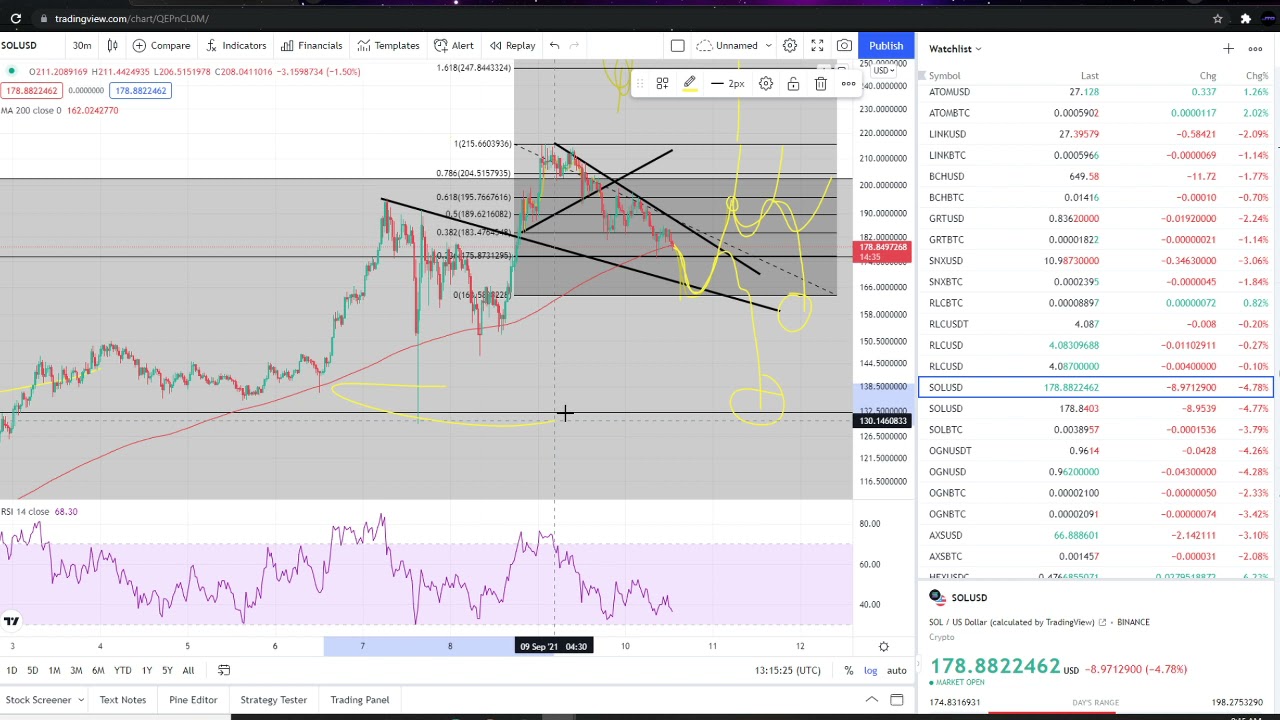Take a chart snapshot with camera icon
This screenshot has width=1280, height=720.
(844, 45)
